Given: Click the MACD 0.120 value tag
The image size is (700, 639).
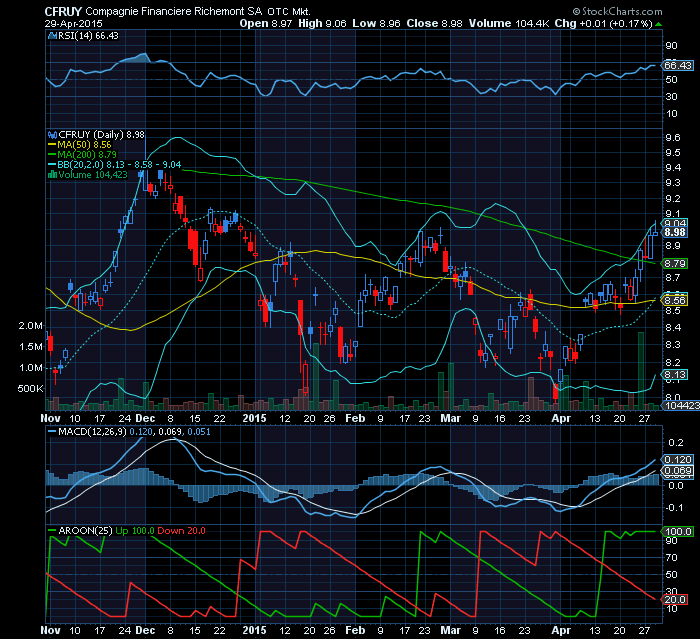Looking at the screenshot, I should 678,460.
